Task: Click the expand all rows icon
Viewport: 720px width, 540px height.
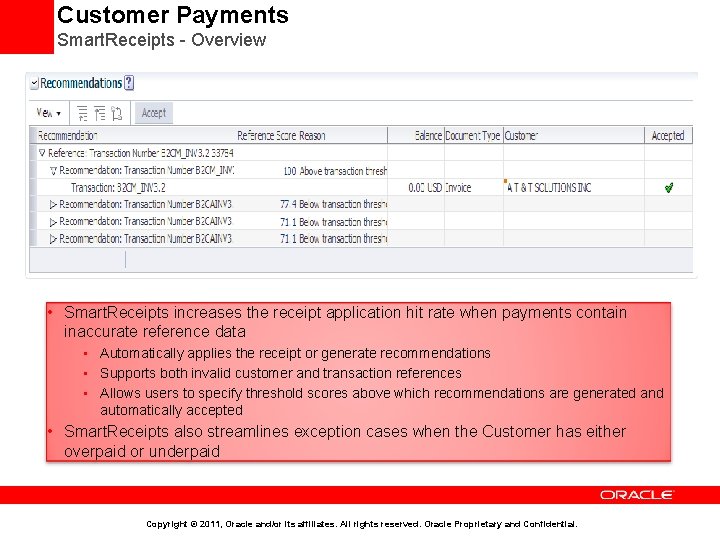Action: coord(82,112)
